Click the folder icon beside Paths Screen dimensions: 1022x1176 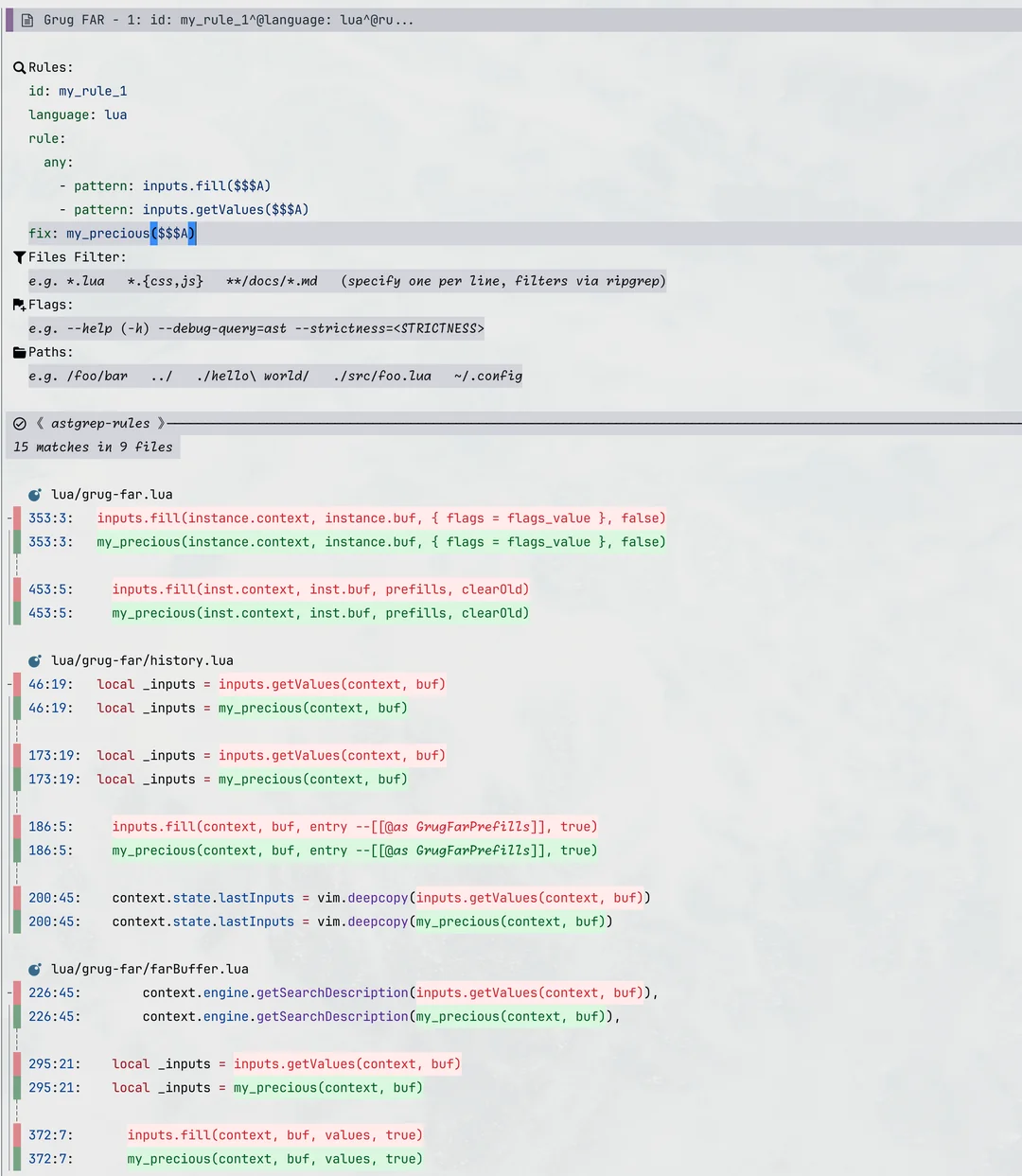[x=19, y=352]
